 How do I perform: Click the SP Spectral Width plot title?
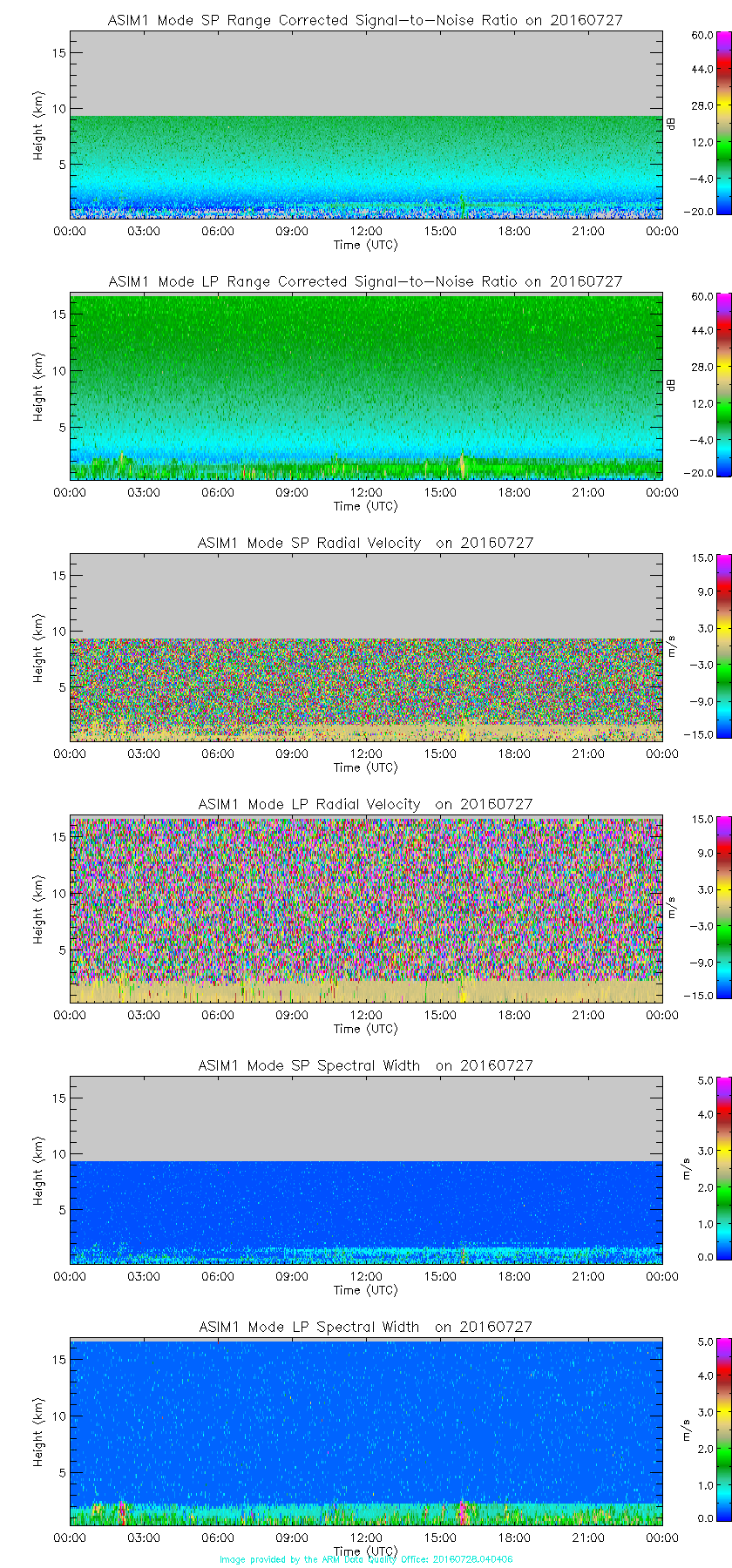(365, 1065)
